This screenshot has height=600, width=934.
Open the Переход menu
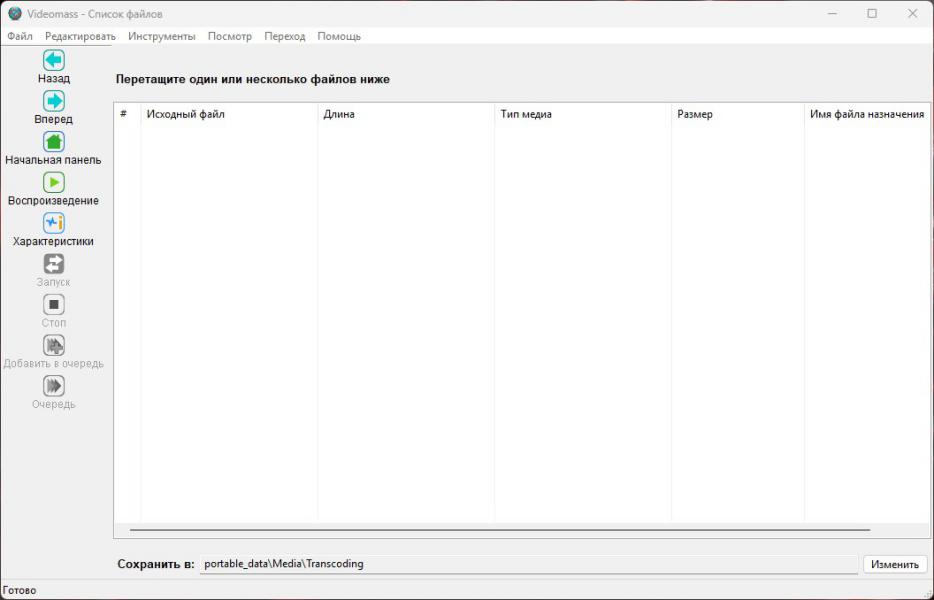coord(285,36)
